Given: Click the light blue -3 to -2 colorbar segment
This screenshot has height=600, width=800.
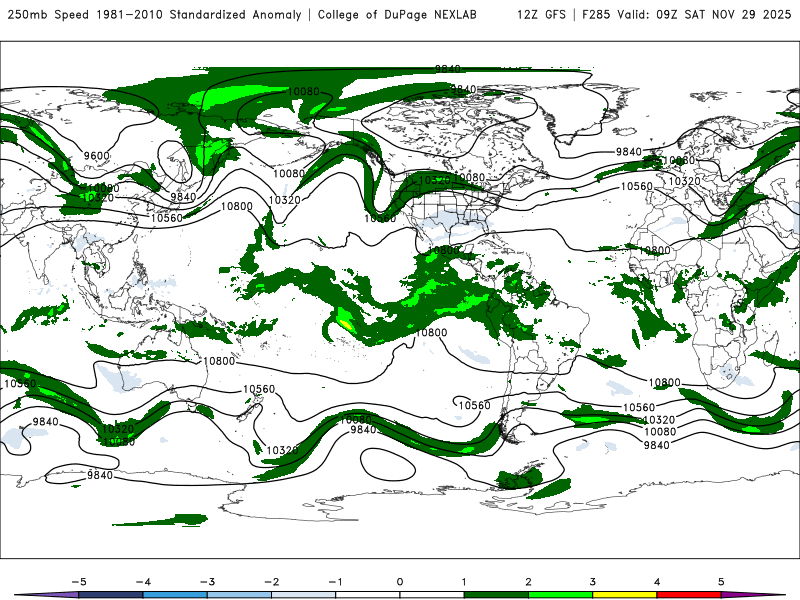Looking at the screenshot, I should (x=239, y=595).
